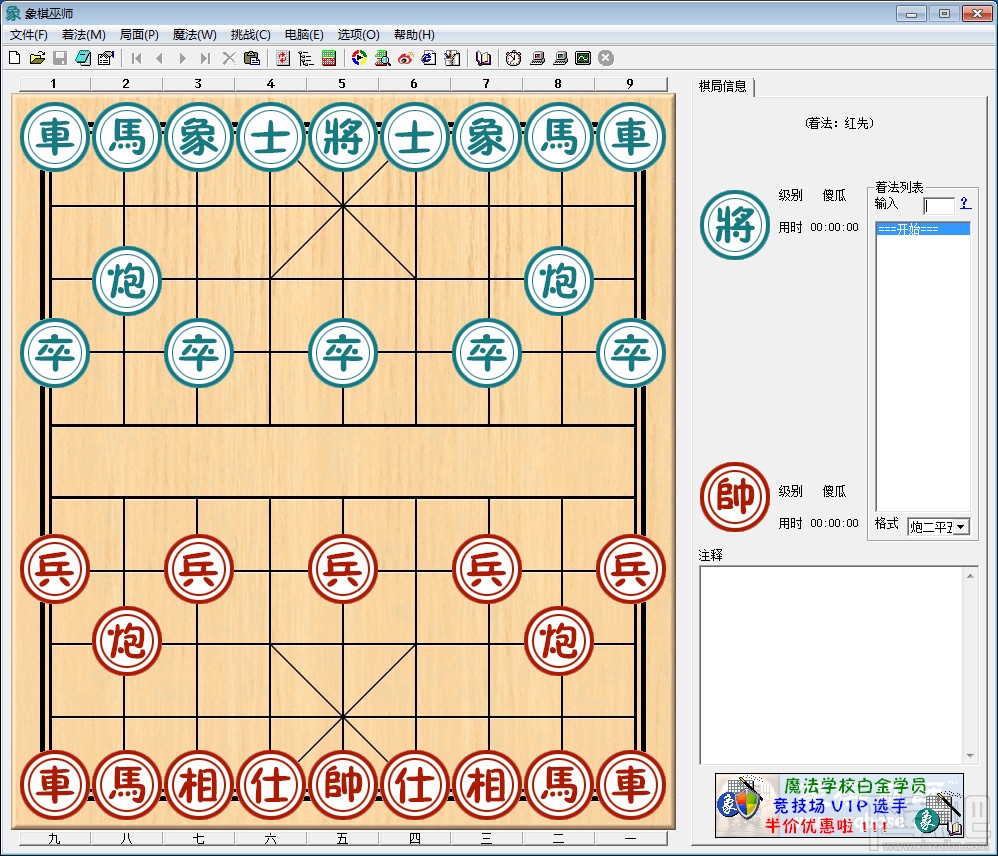
Task: Click the Weibo eye logo icon
Action: (x=405, y=59)
